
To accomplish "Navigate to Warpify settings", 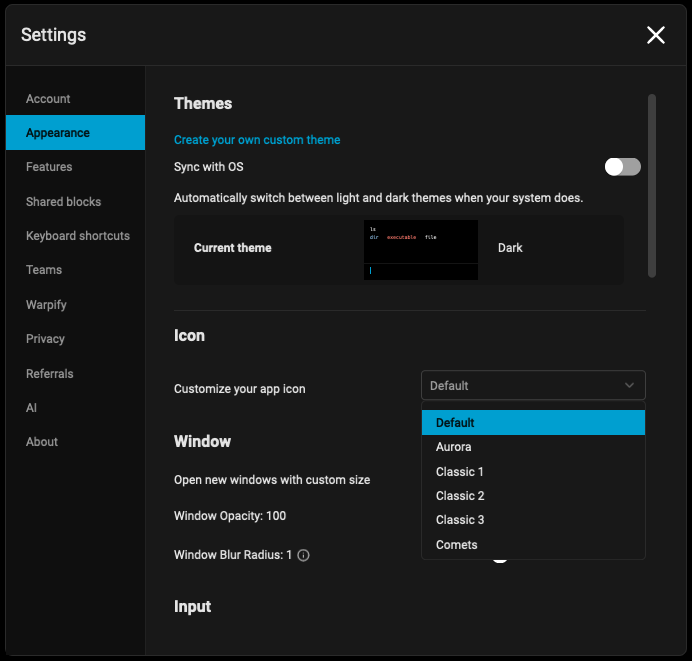I will pyautogui.click(x=46, y=305).
